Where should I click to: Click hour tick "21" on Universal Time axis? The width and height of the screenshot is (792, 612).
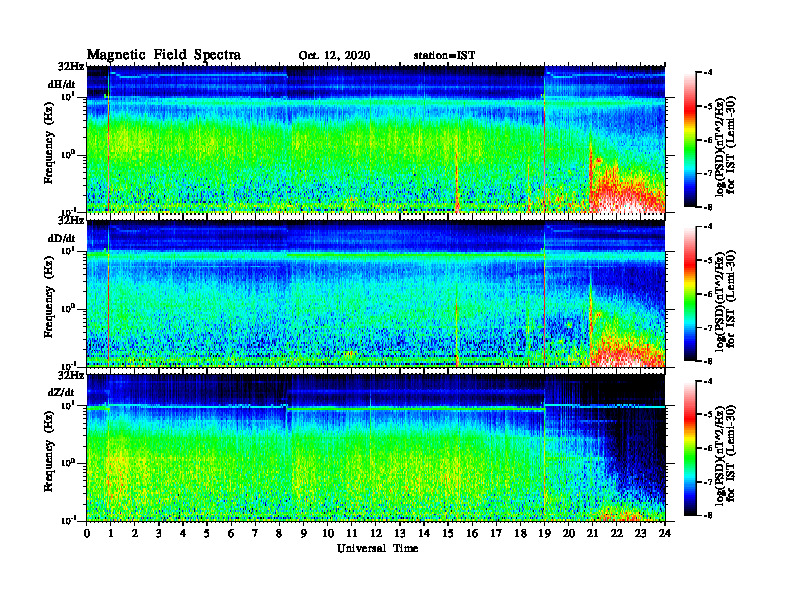pyautogui.click(x=592, y=533)
